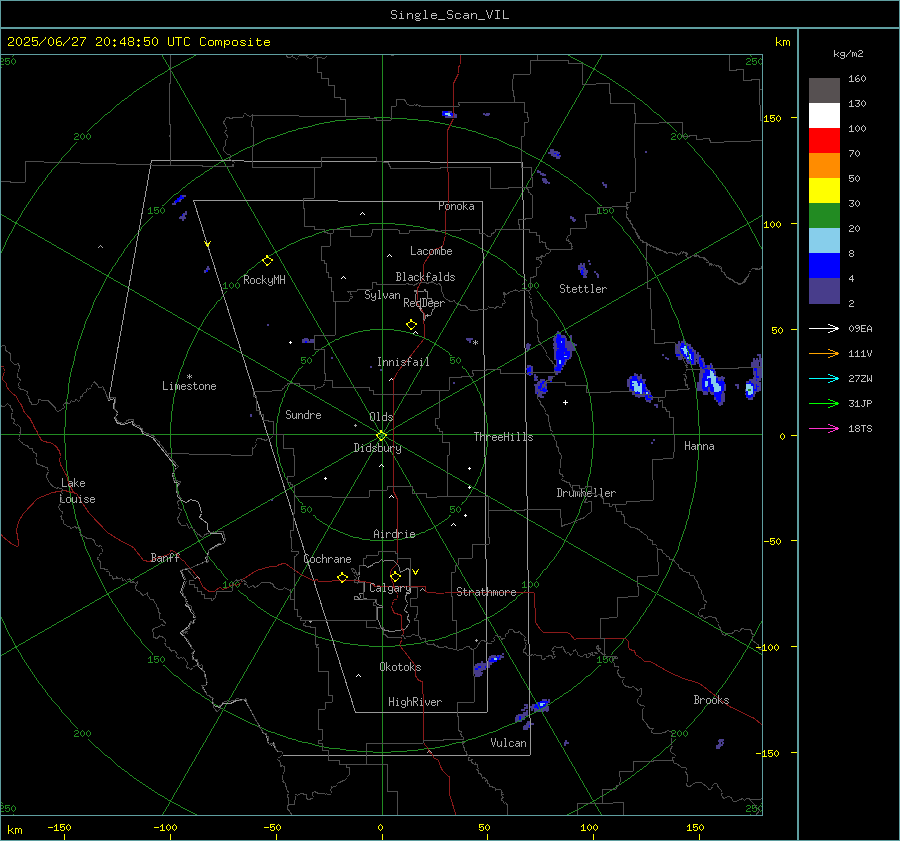
Task: Click the blue 4-8 legend swatch
Action: click(824, 265)
